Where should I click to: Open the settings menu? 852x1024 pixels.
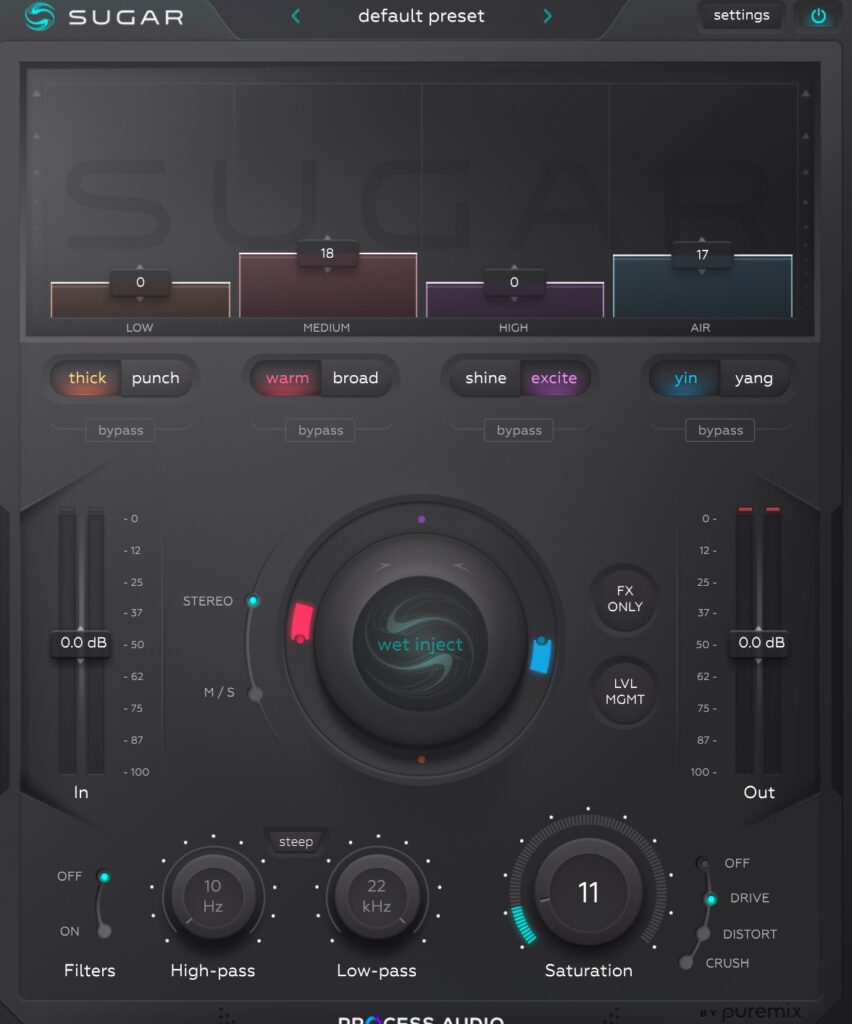741,15
